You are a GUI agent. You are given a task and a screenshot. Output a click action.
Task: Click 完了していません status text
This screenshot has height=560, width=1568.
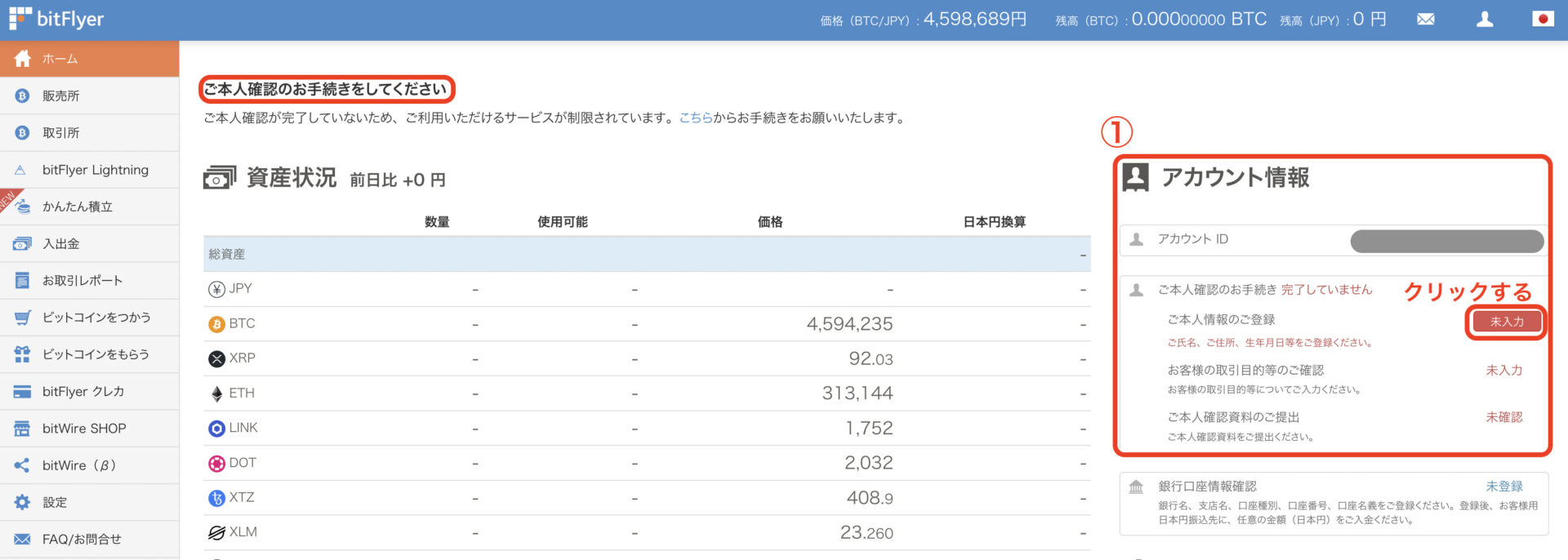coord(1326,290)
